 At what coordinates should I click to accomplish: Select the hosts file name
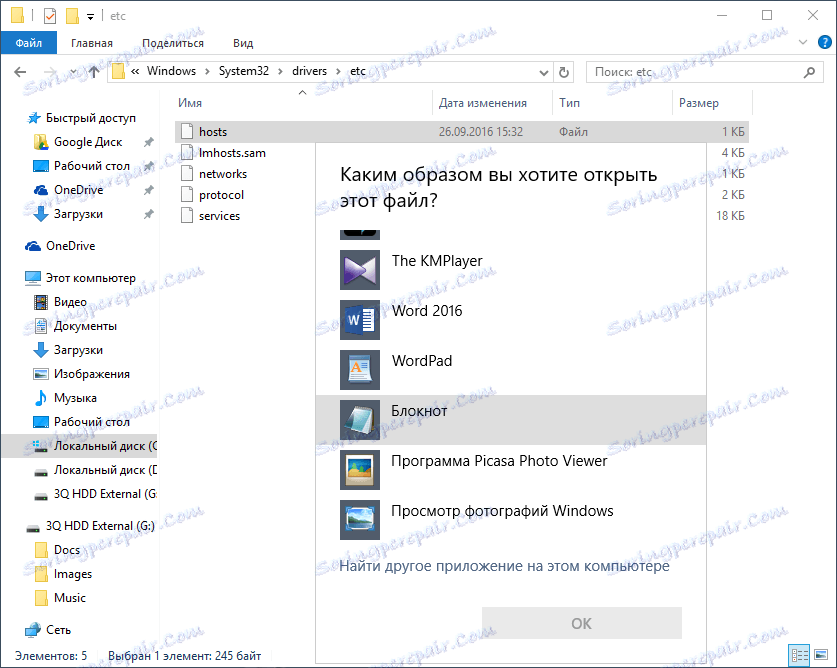(x=213, y=132)
